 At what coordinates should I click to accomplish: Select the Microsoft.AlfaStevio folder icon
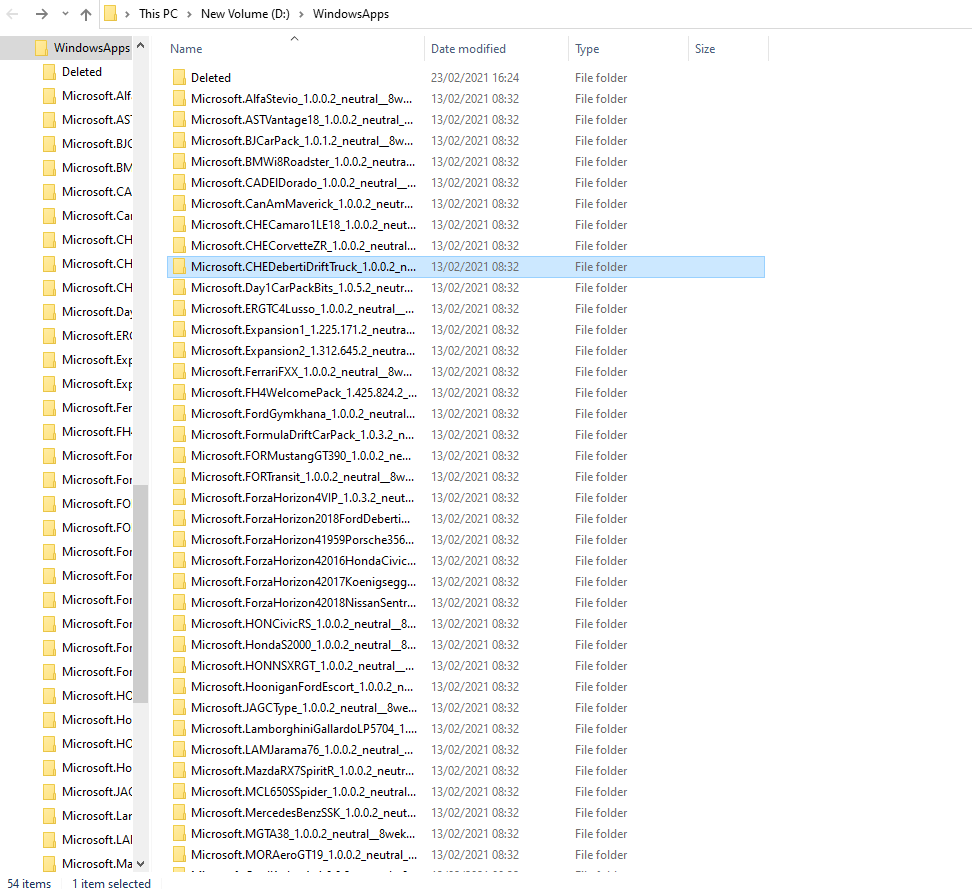179,99
